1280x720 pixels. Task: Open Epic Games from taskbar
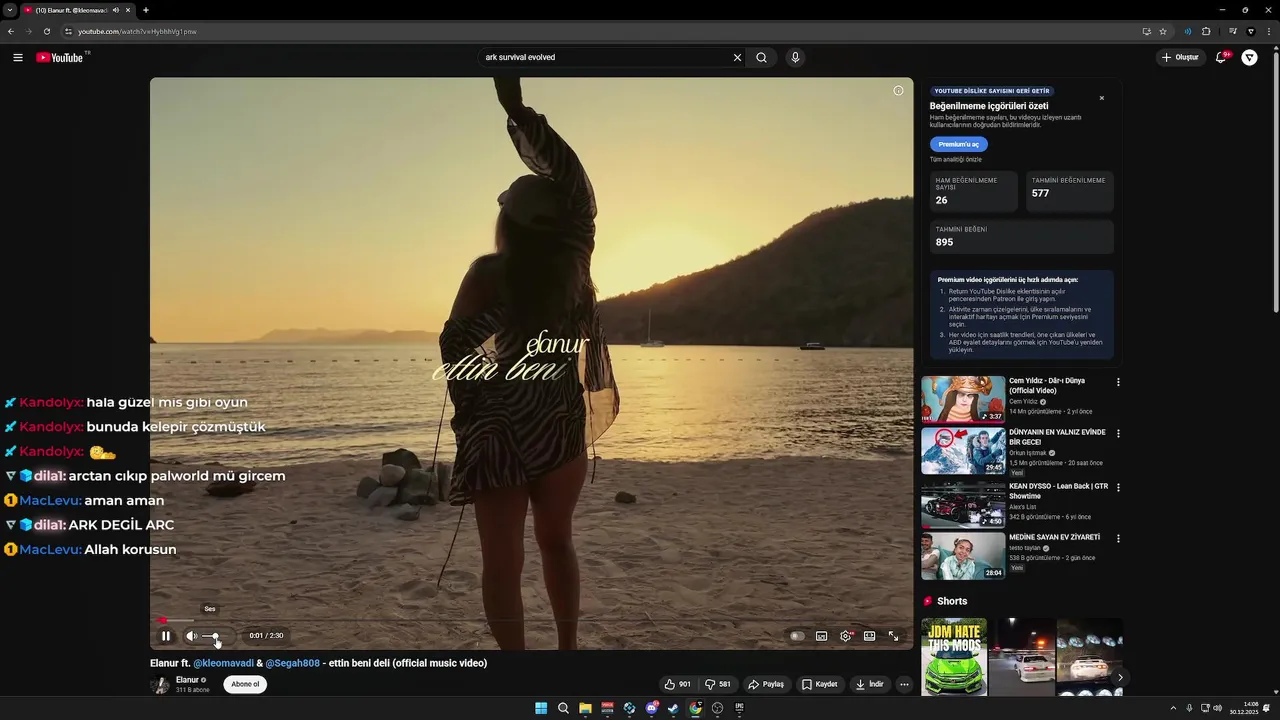(739, 708)
